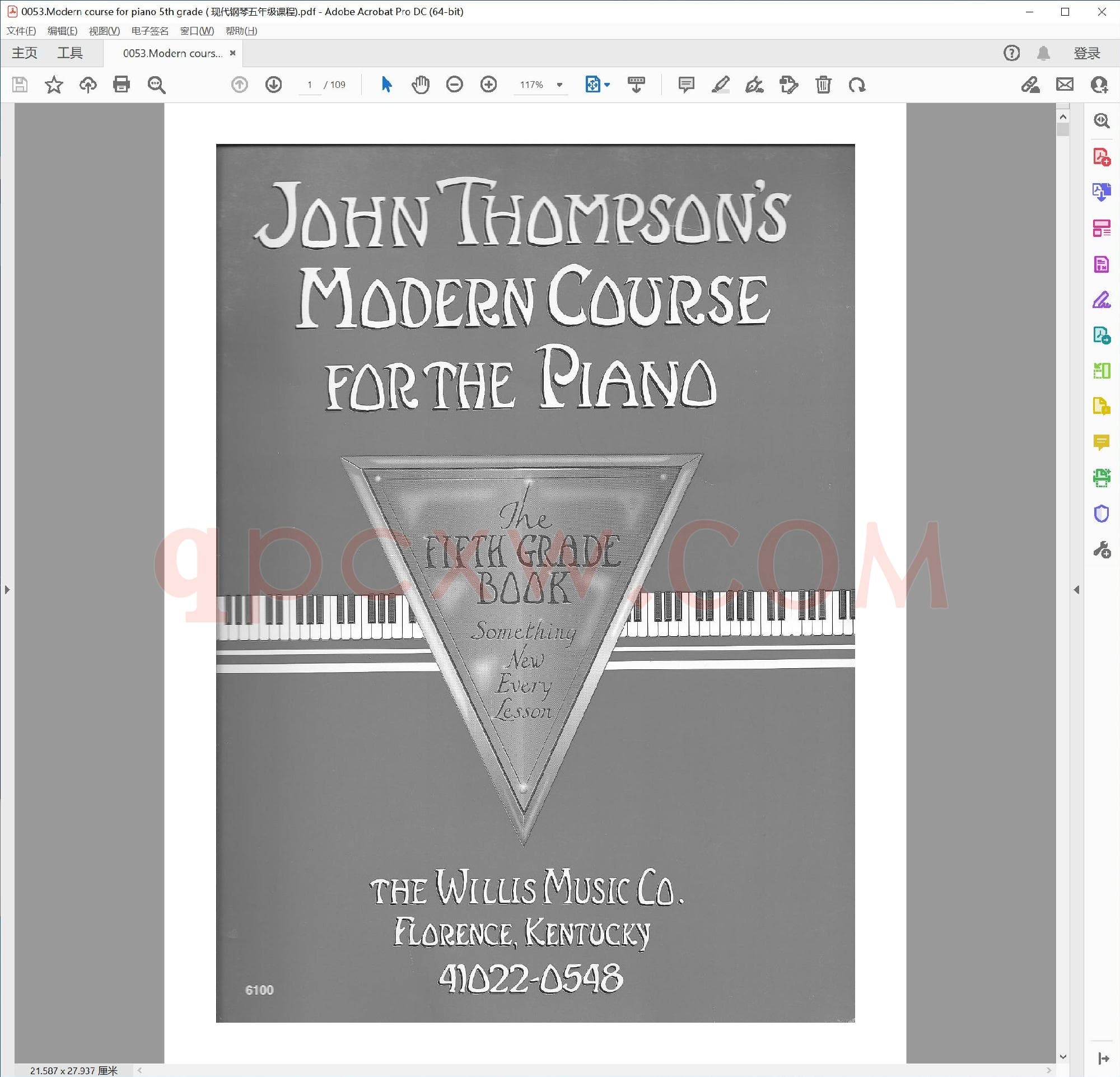Expand the left navigation pane arrow
This screenshot has height=1077, width=1120.
point(7,590)
